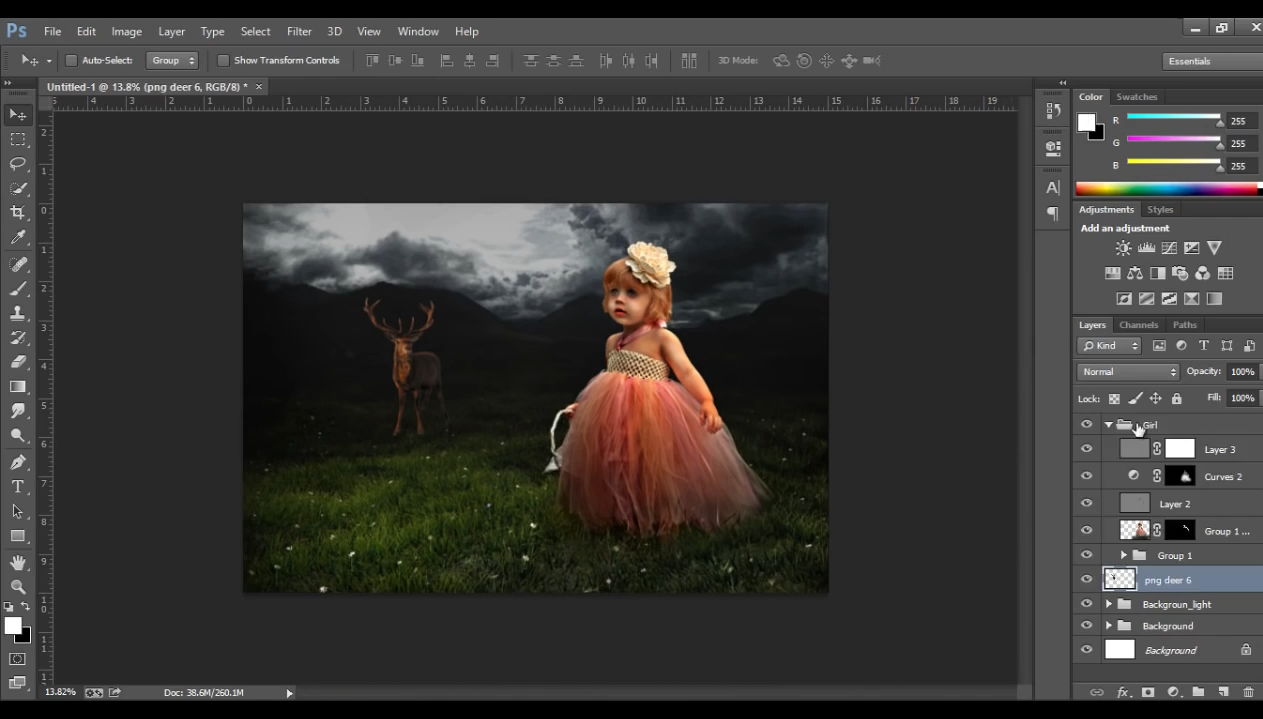Expand the Backgroun_light group
Image resolution: width=1263 pixels, height=719 pixels.
click(x=1108, y=604)
